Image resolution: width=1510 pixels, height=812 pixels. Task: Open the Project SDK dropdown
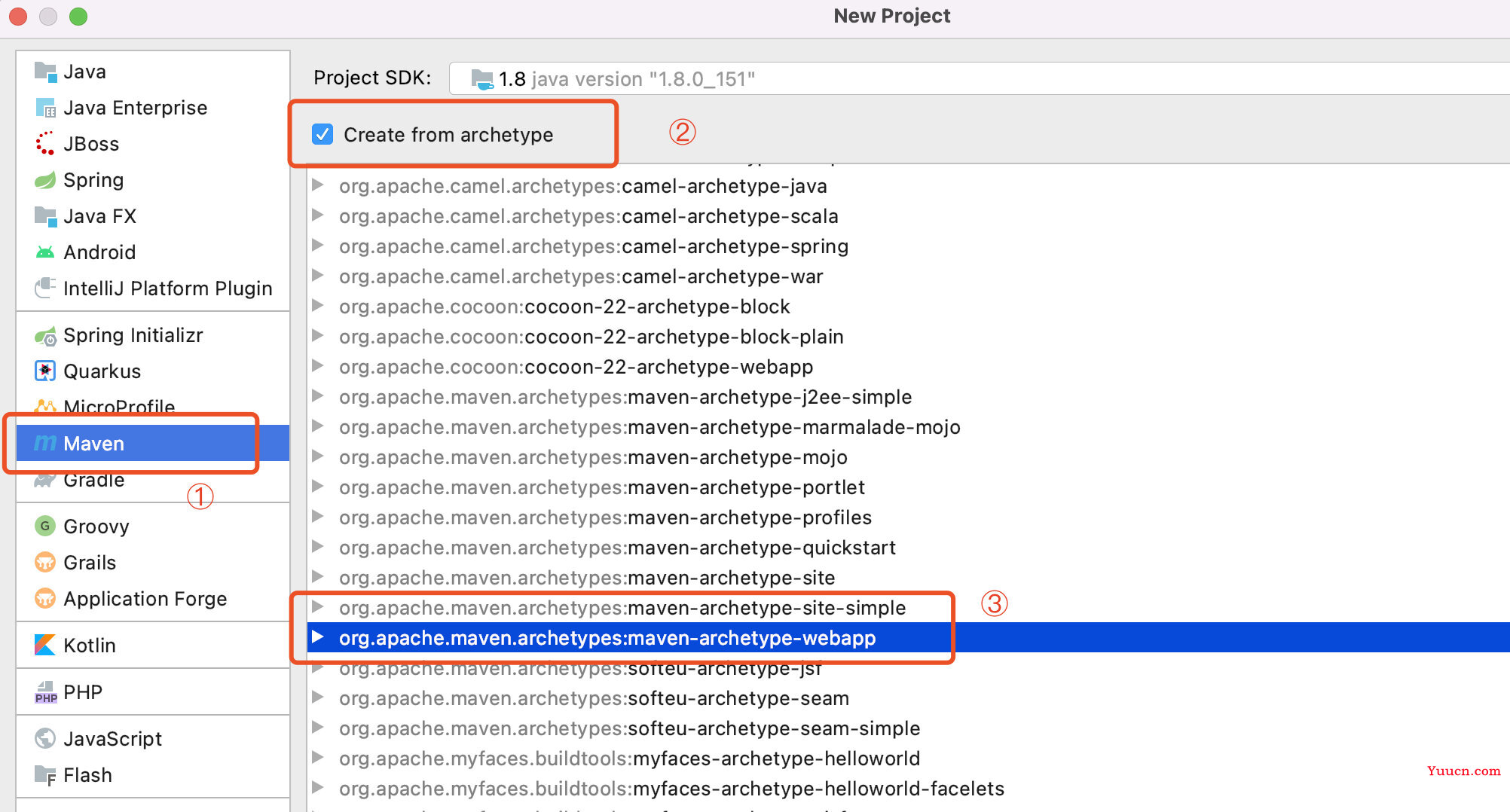pyautogui.click(x=980, y=78)
